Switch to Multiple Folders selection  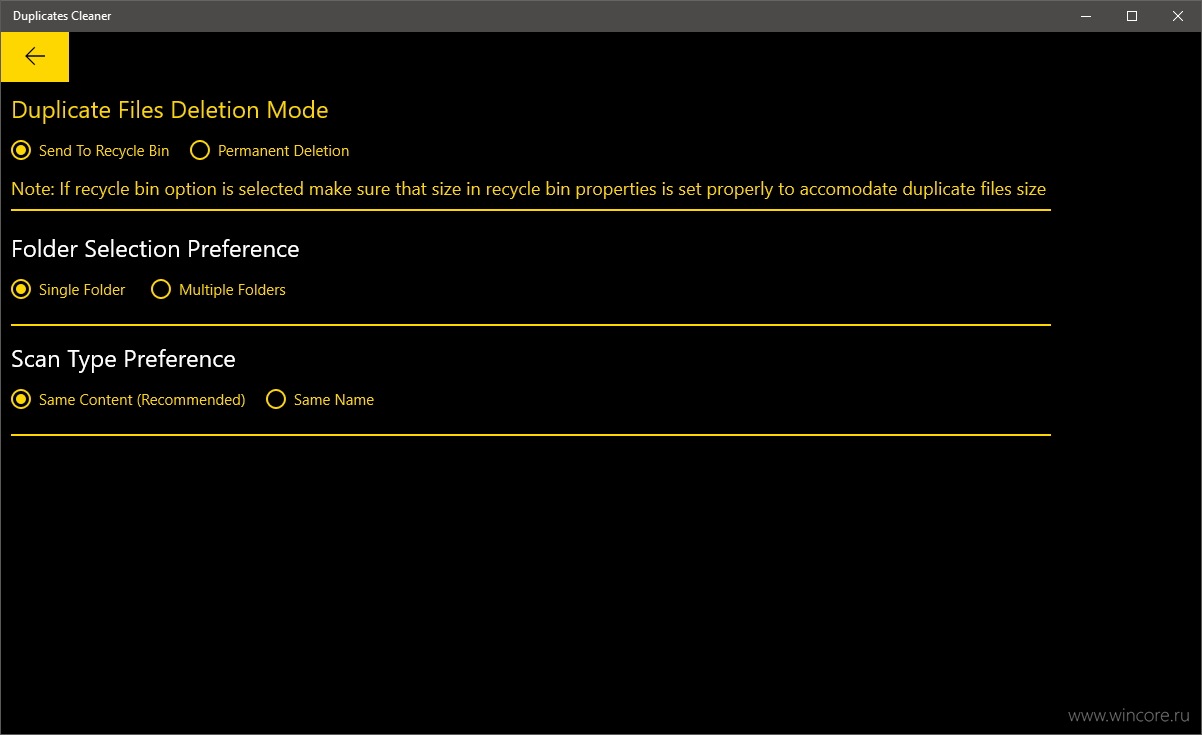coord(218,290)
